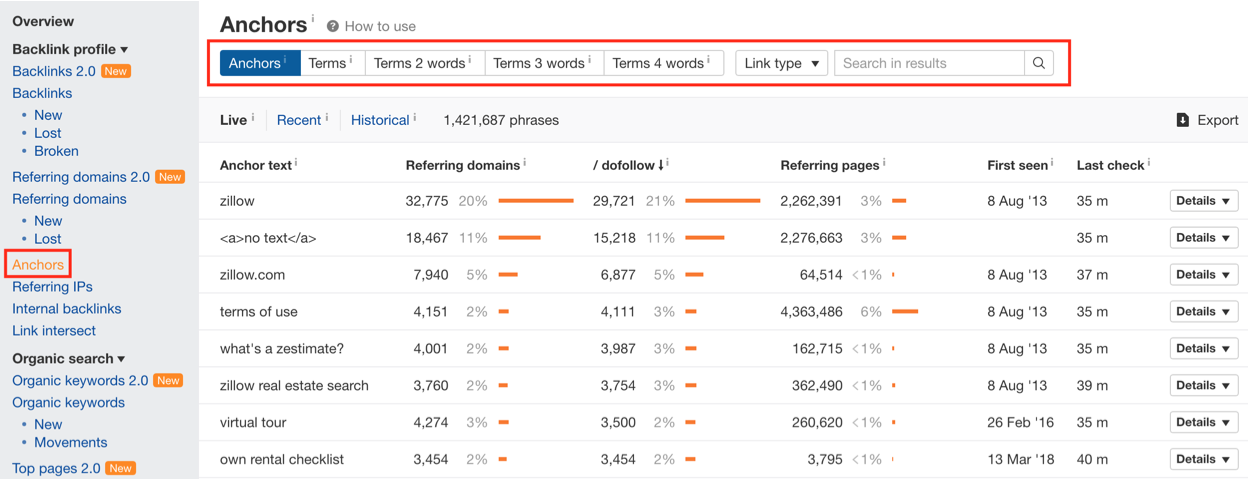Image resolution: width=1249 pixels, height=479 pixels.
Task: Expand Details for terms of use row
Action: 1204,312
